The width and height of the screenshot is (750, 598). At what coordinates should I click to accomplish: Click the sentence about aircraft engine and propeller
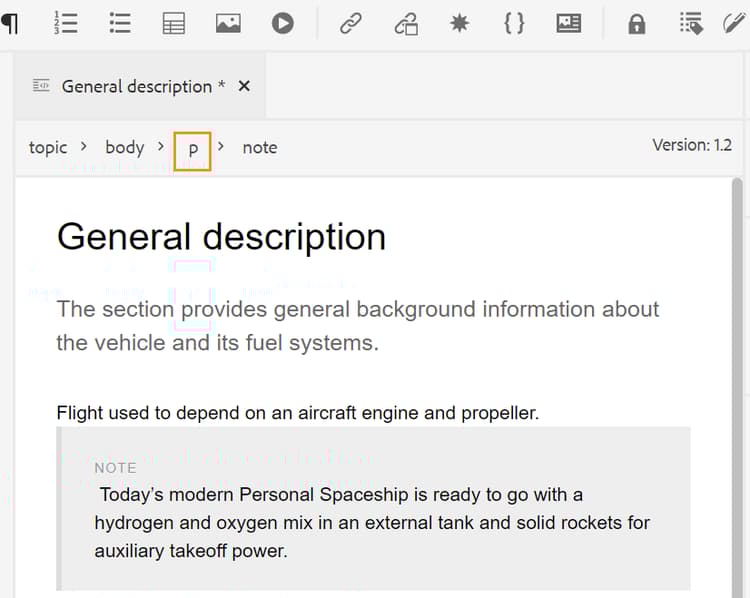click(298, 413)
